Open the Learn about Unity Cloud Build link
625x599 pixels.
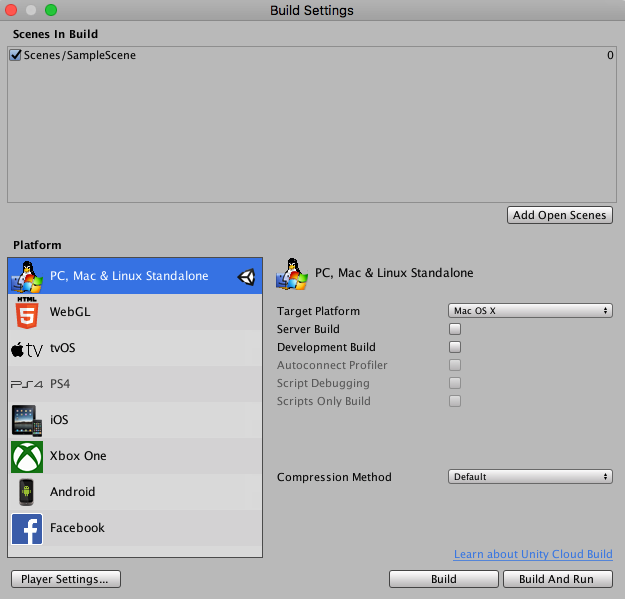tap(533, 554)
